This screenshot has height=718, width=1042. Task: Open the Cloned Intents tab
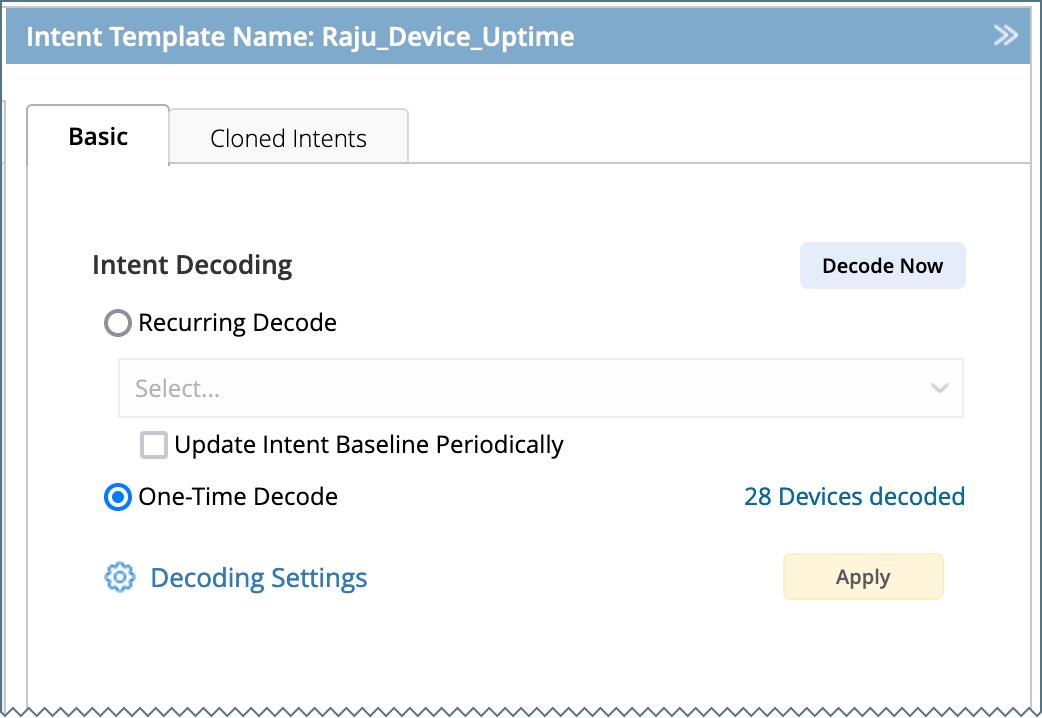click(x=288, y=139)
